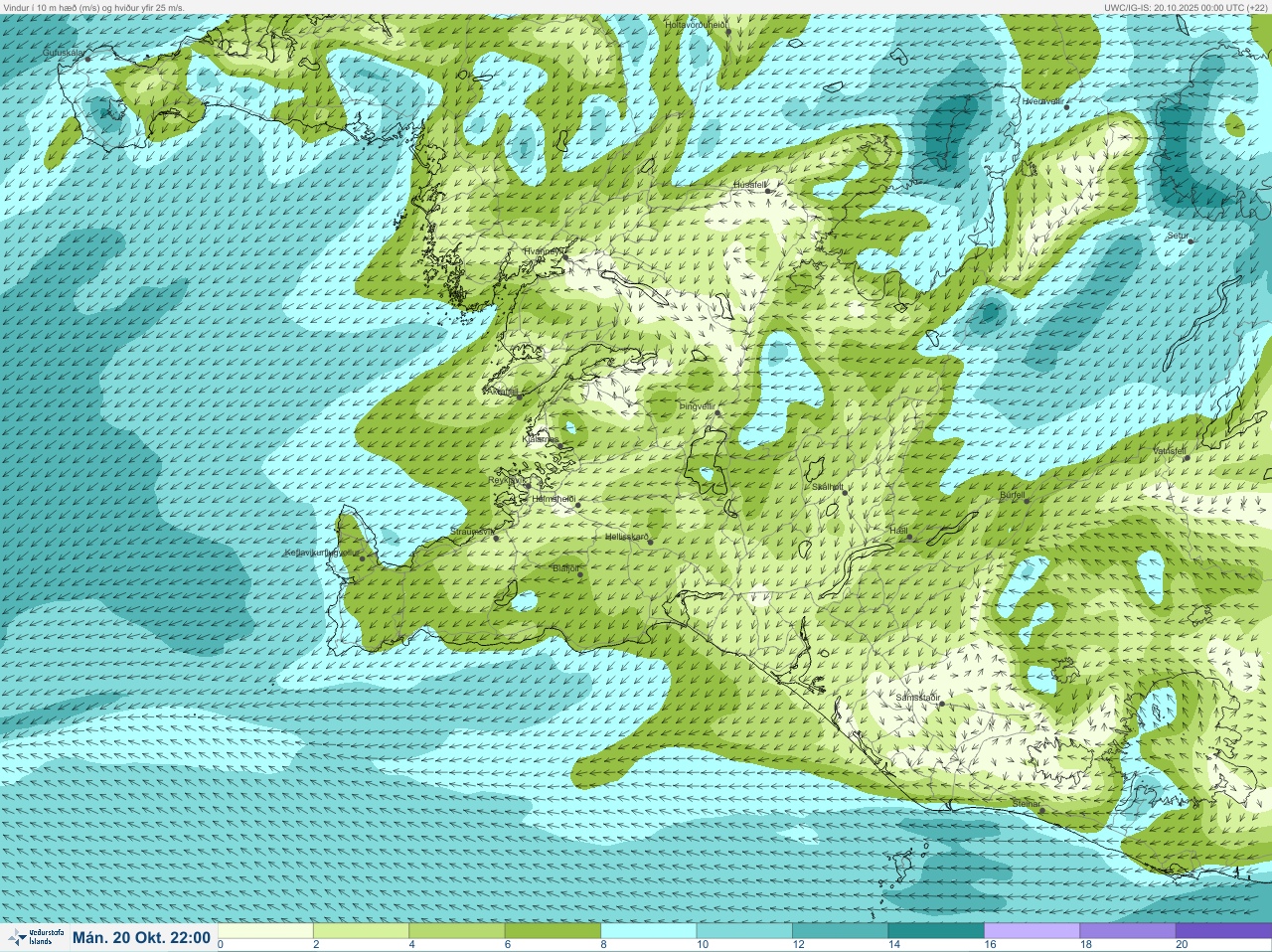
Task: Click the Veðurstofa Íslands logo
Action: (x=36, y=937)
